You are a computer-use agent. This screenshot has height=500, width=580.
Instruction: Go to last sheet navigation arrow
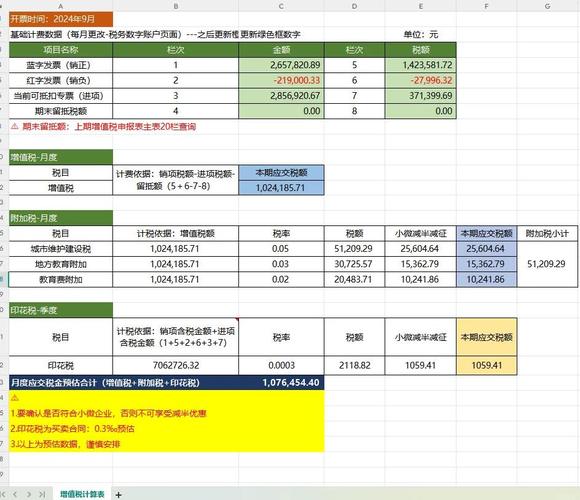tap(42, 494)
